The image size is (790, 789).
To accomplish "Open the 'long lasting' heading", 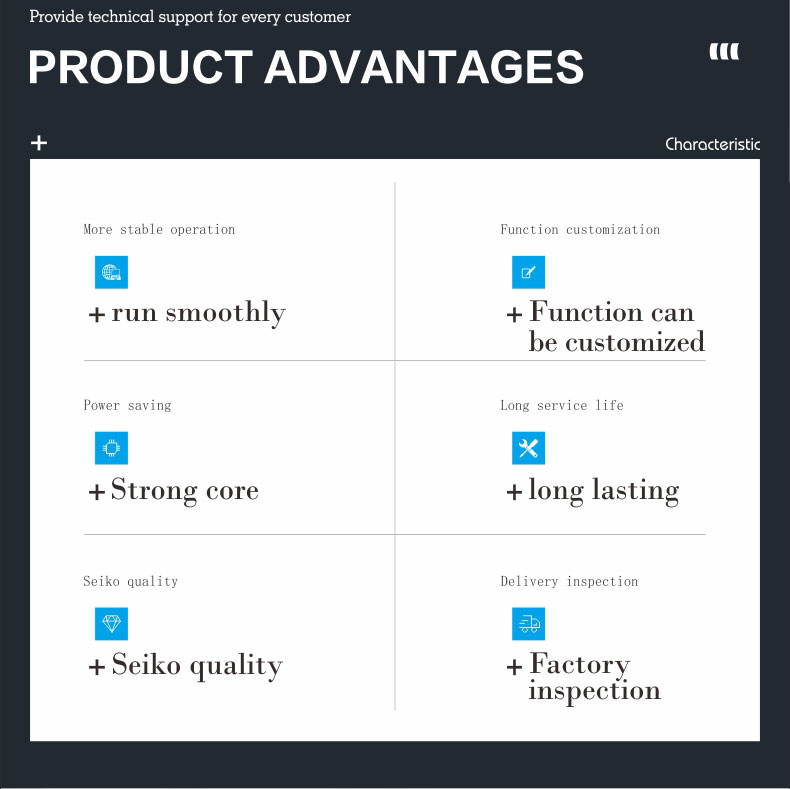I will pyautogui.click(x=603, y=491).
